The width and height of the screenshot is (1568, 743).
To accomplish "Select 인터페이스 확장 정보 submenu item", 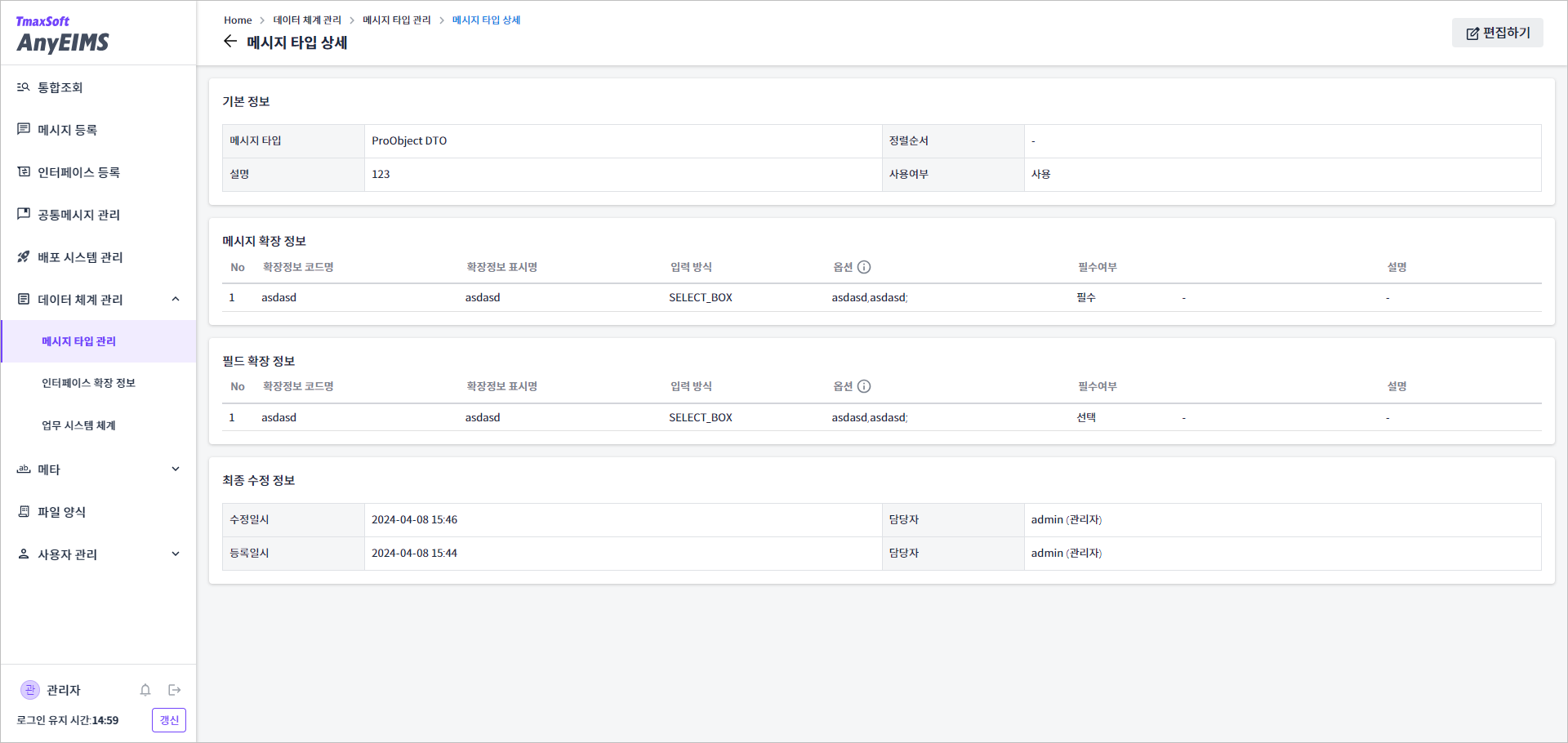I will click(x=98, y=383).
